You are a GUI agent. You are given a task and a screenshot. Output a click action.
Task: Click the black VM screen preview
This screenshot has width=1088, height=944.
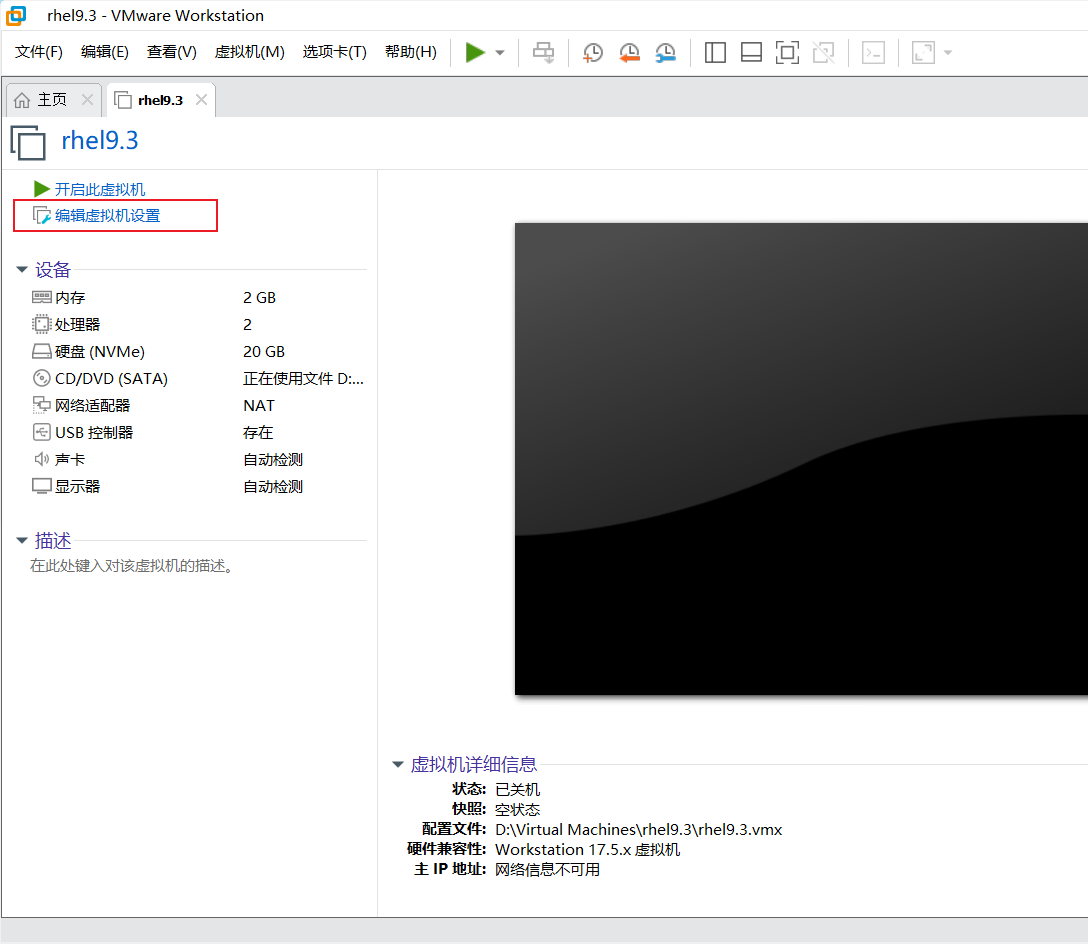pos(801,459)
